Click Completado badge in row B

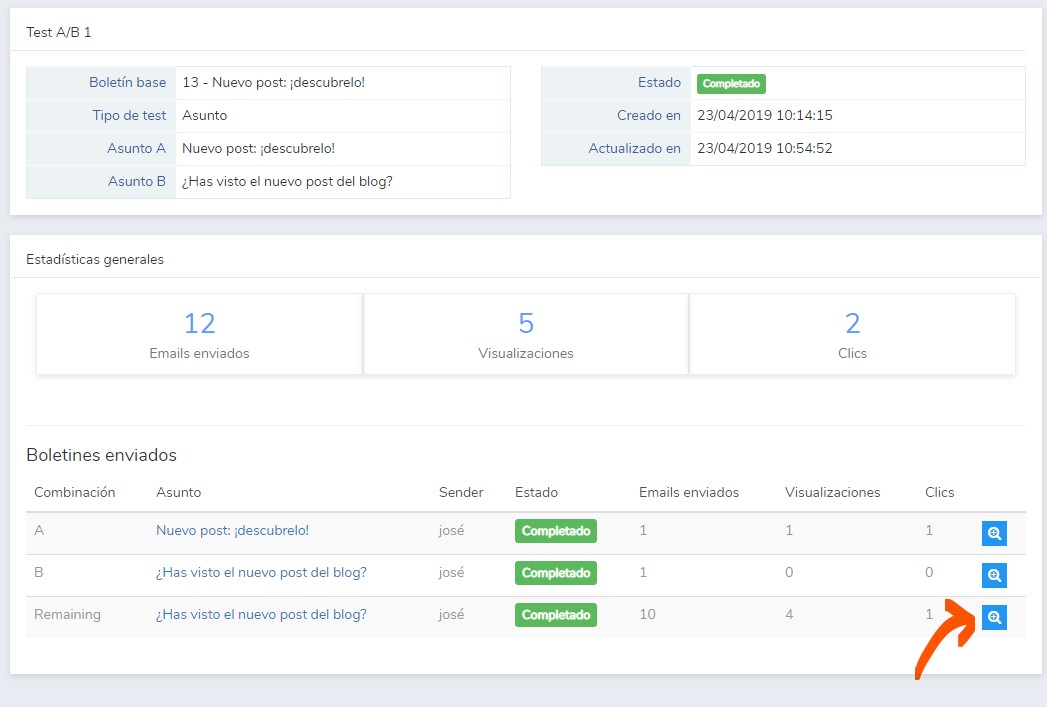556,573
